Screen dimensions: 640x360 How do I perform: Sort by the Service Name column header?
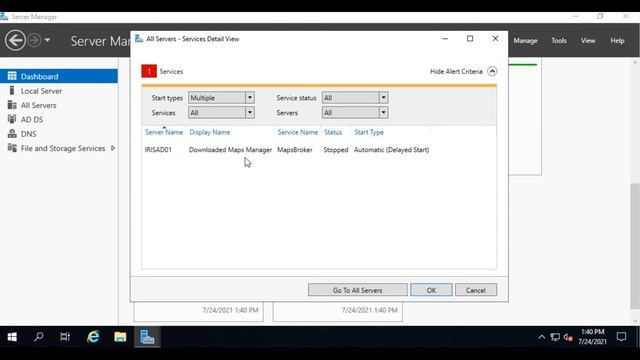coord(298,132)
